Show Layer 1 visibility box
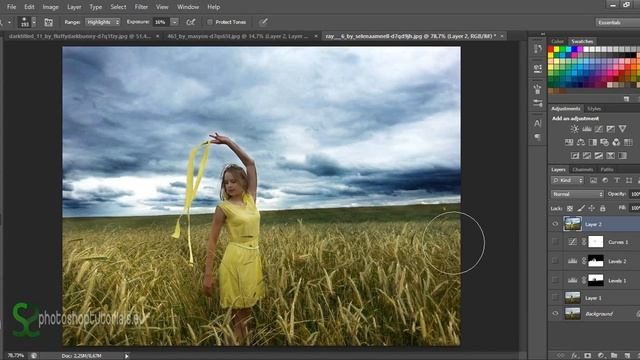Image resolution: width=640 pixels, height=360 pixels. (555, 298)
